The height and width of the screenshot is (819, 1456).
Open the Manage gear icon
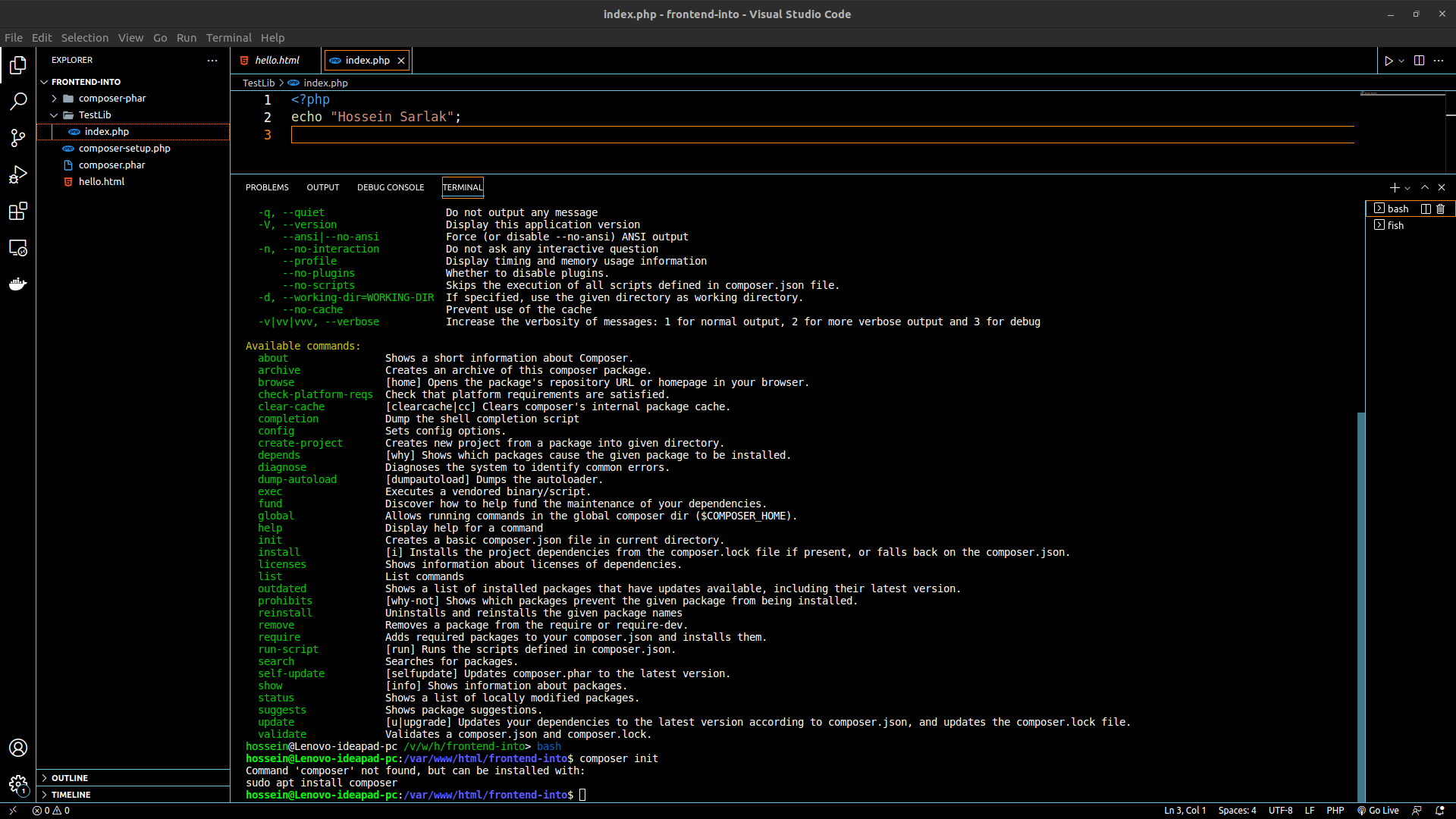click(x=18, y=784)
